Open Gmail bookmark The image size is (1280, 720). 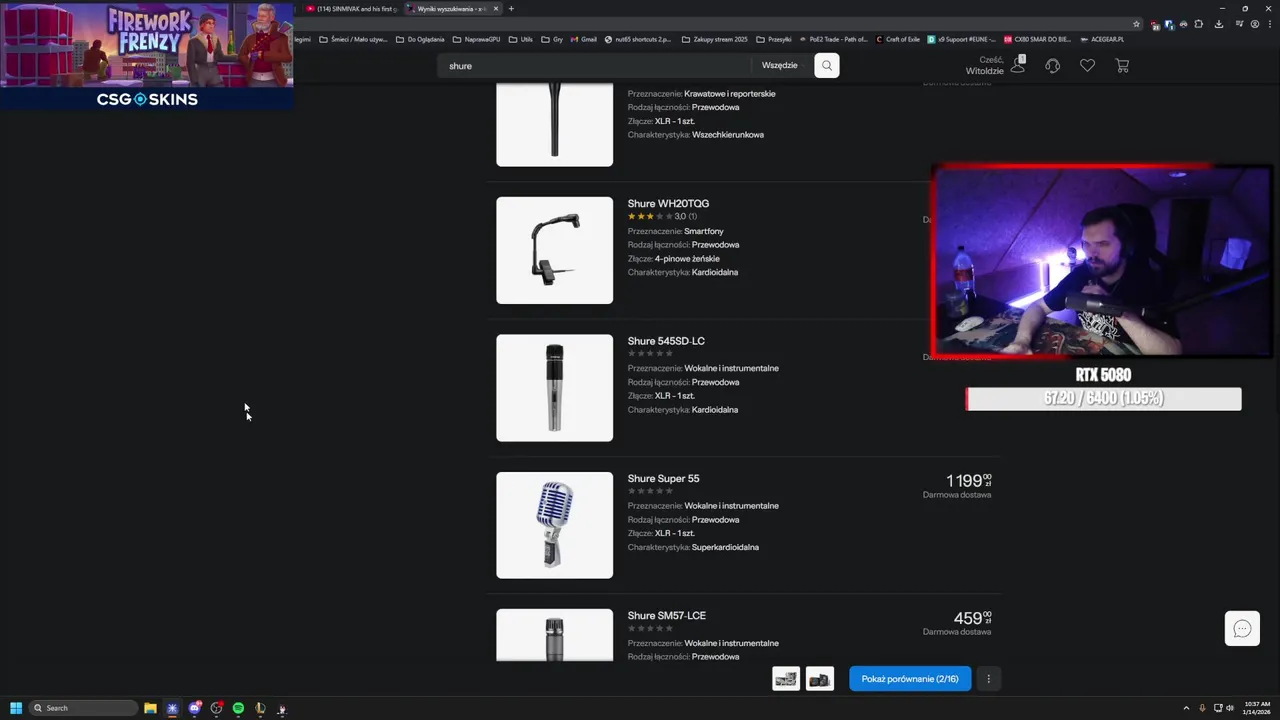pyautogui.click(x=583, y=39)
